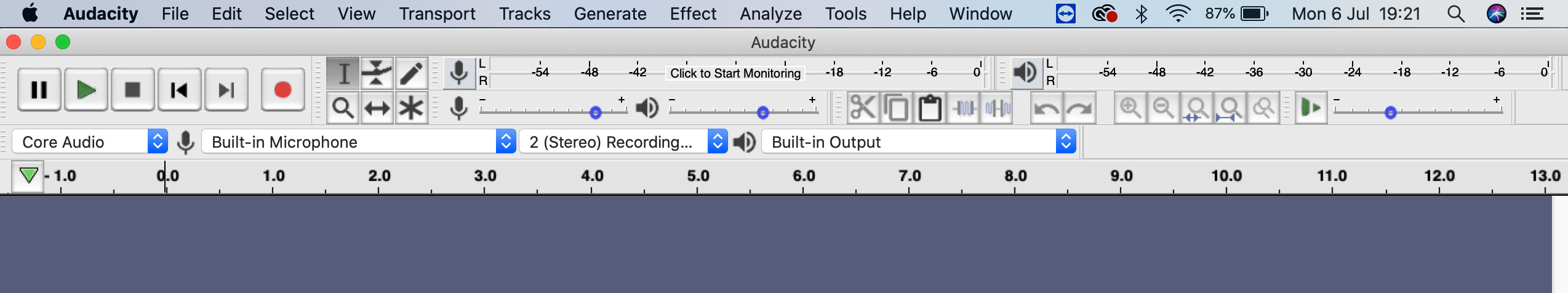This screenshot has width=1568, height=293.
Task: Click the Undo arrow button
Action: [1047, 108]
